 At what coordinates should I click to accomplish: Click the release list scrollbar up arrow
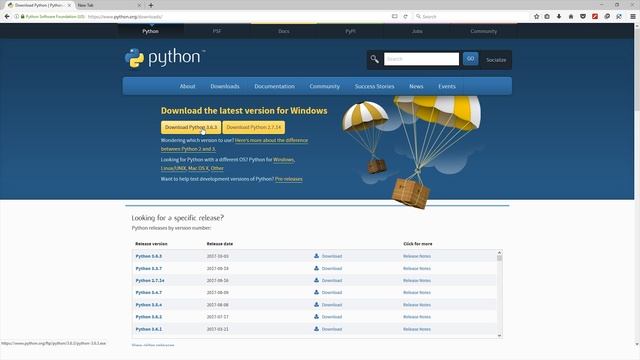pos(499,253)
